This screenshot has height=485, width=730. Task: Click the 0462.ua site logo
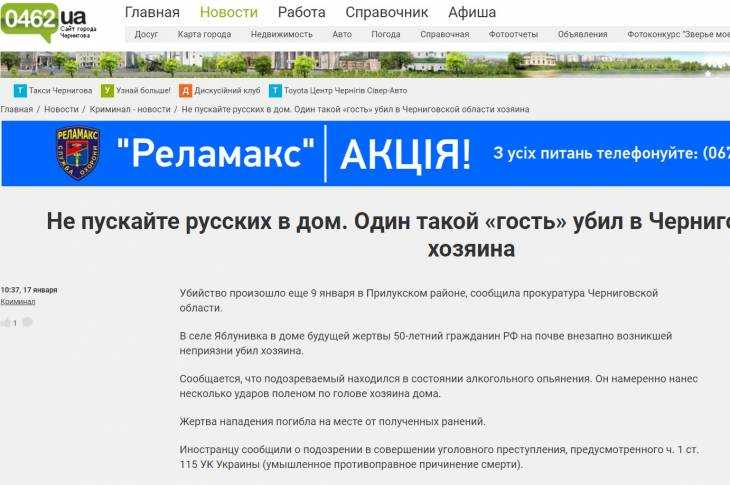coord(45,20)
